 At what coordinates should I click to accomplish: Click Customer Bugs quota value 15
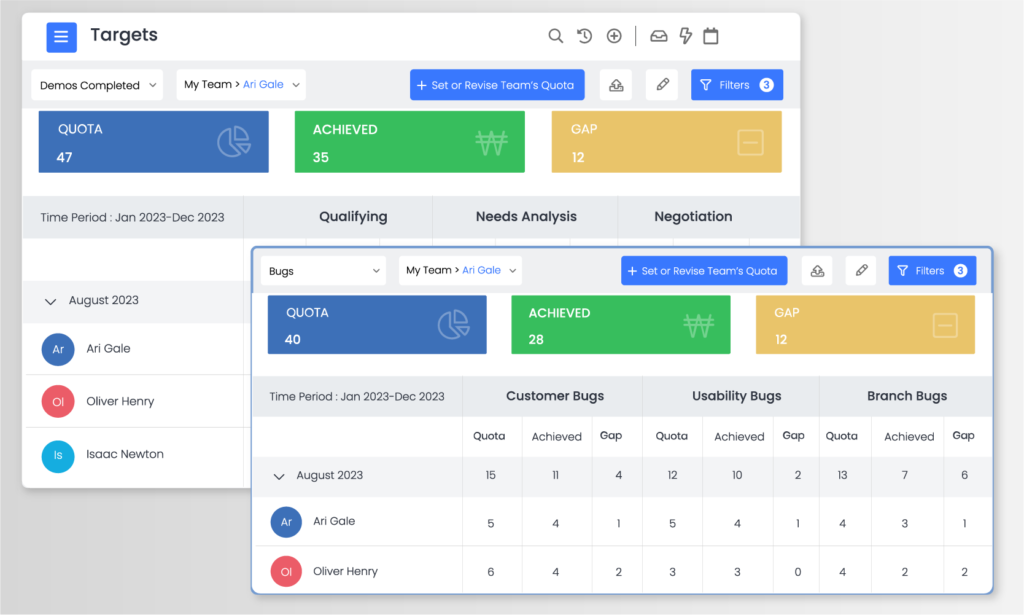490,475
